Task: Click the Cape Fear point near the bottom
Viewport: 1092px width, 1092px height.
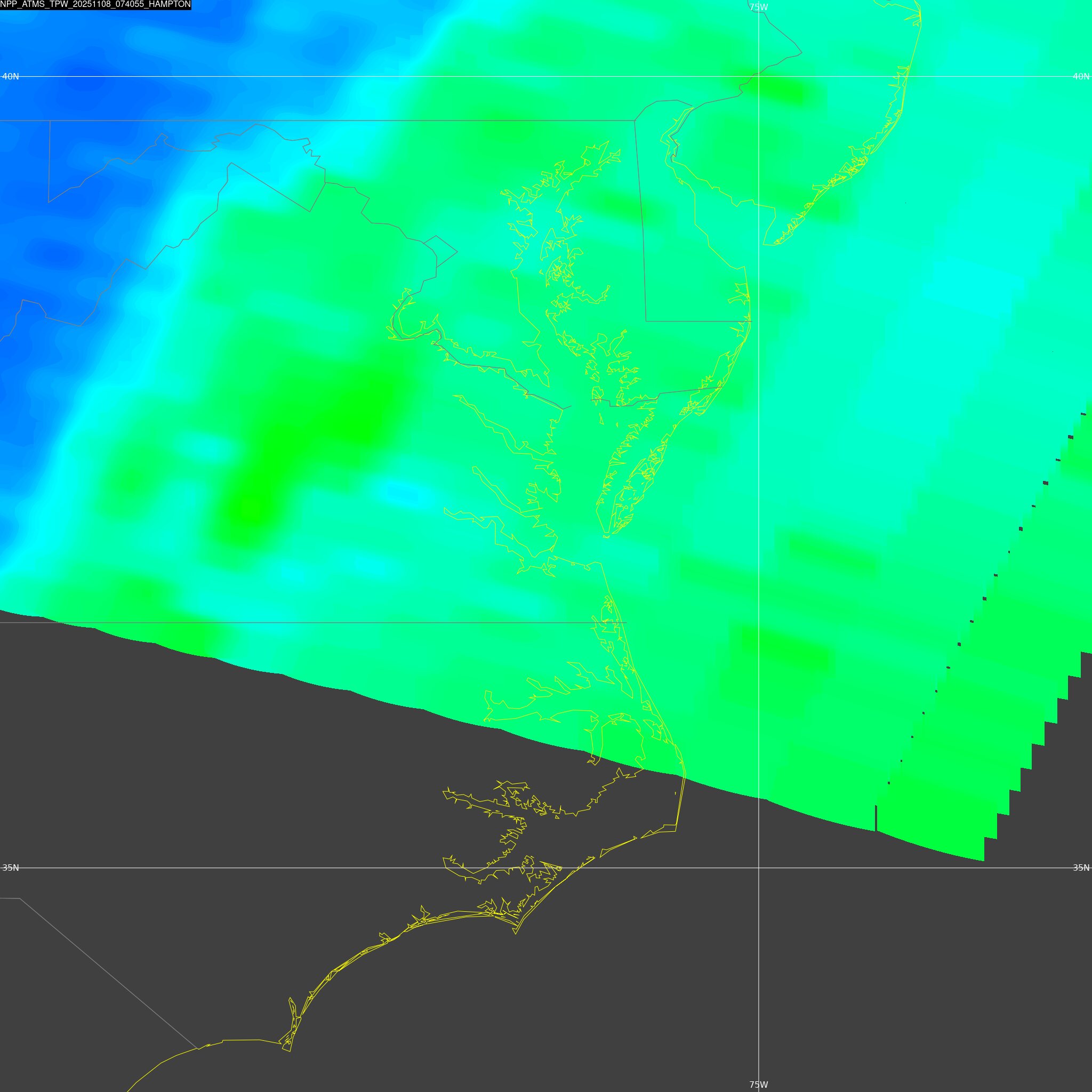Action: click(x=290, y=1051)
